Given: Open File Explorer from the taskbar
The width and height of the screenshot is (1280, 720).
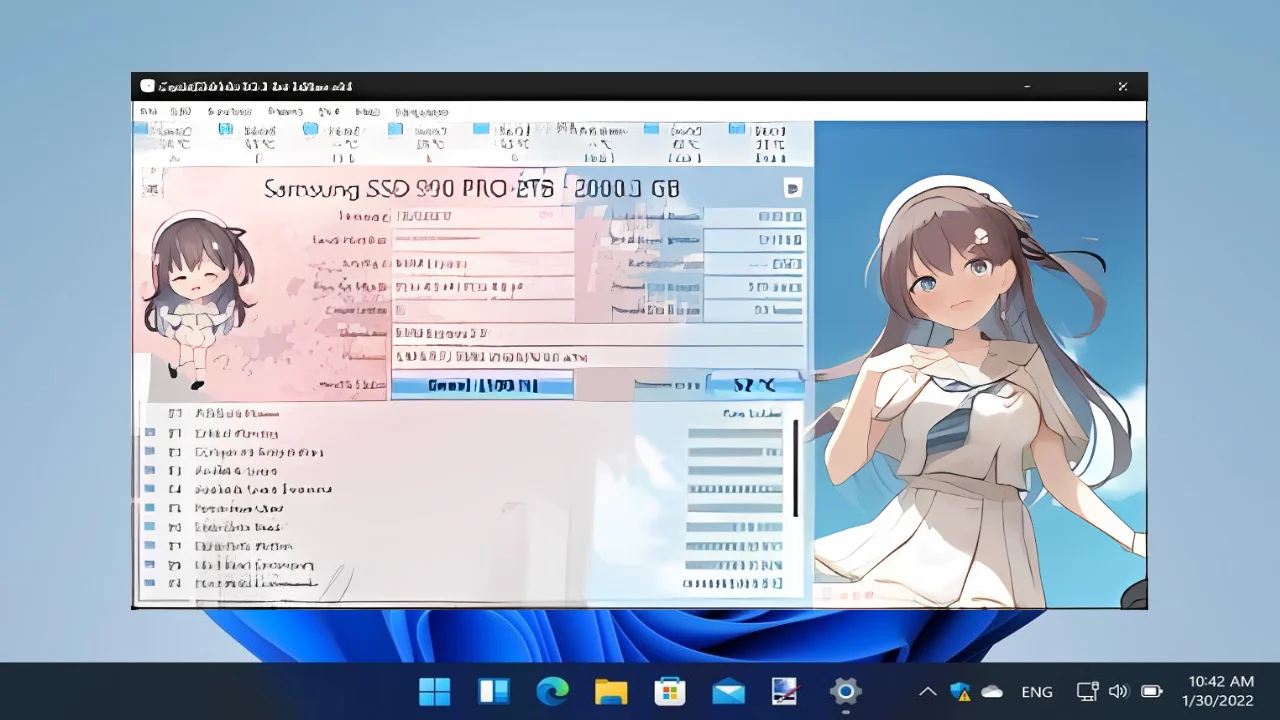Looking at the screenshot, I should coord(611,691).
